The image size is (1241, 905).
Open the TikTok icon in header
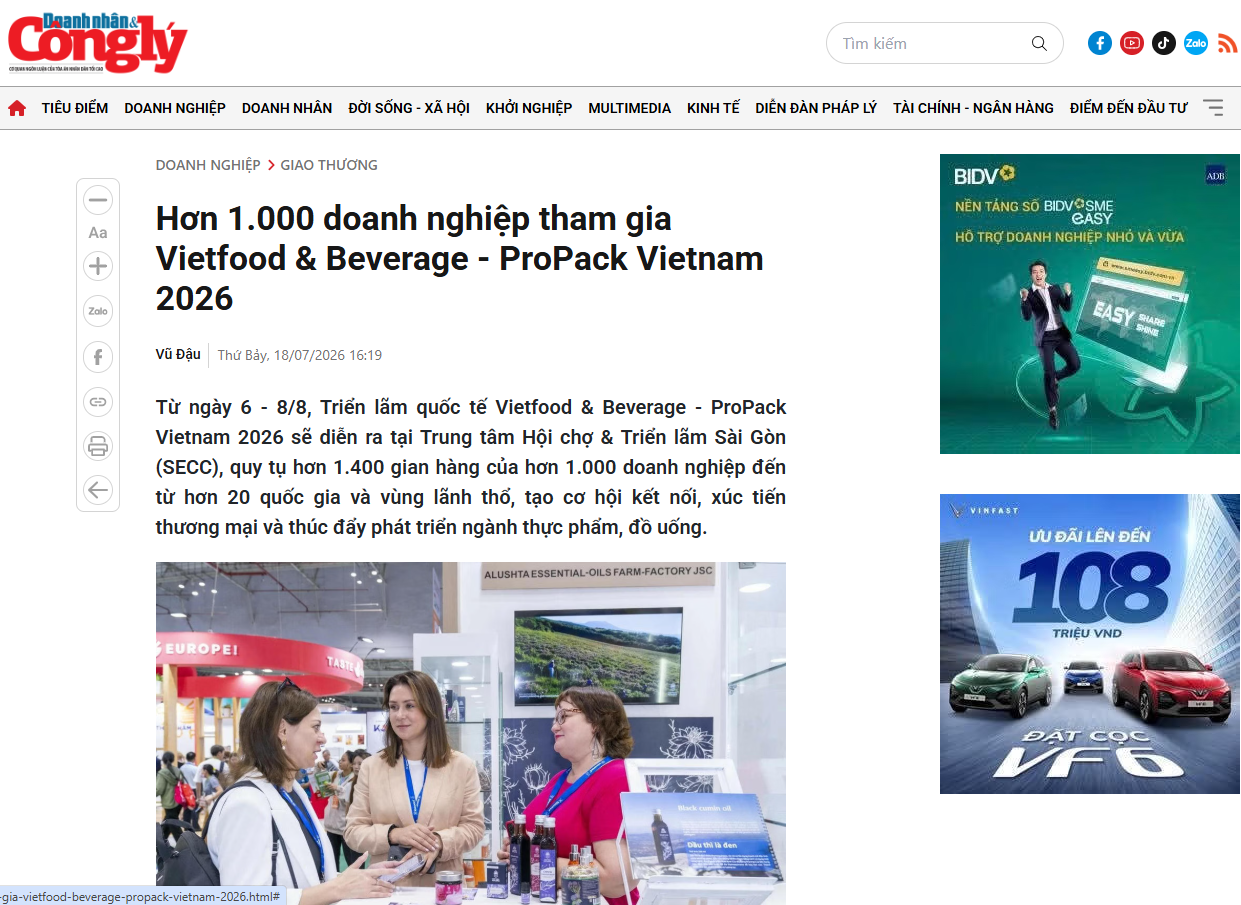pyautogui.click(x=1164, y=43)
